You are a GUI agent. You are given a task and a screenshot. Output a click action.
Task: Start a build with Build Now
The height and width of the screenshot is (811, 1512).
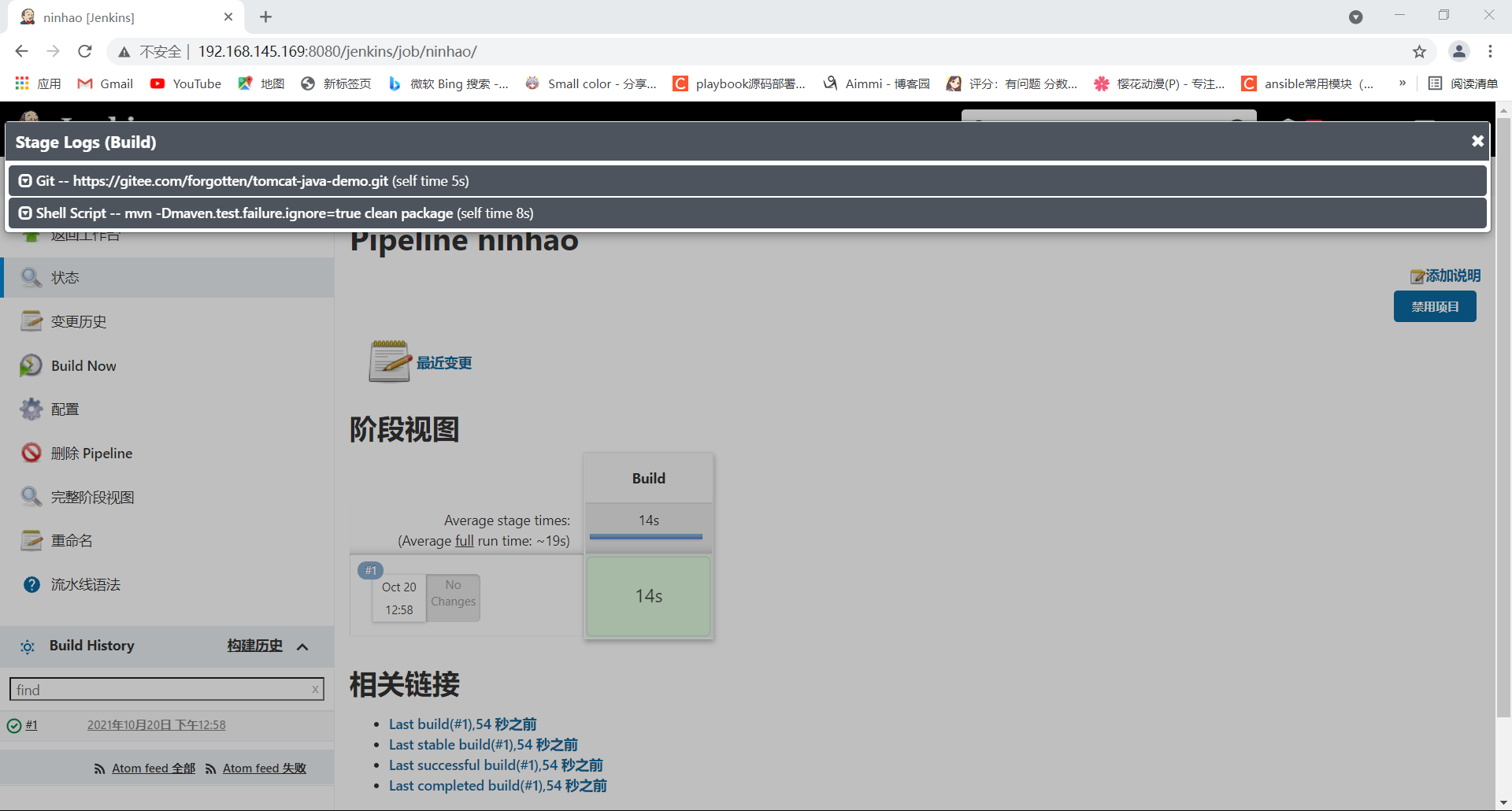[83, 365]
